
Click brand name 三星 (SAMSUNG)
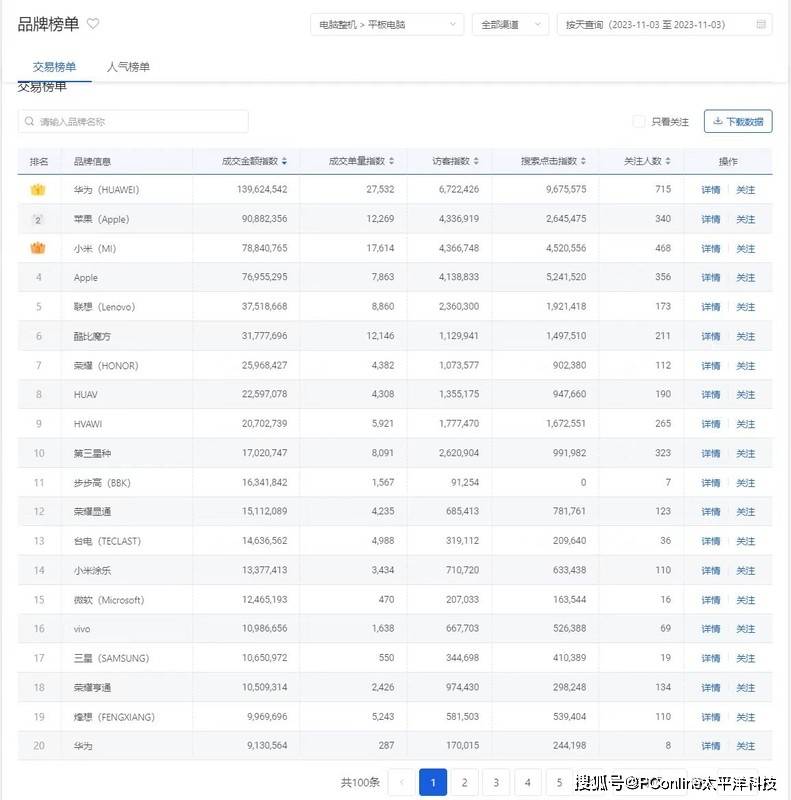[x=111, y=659]
